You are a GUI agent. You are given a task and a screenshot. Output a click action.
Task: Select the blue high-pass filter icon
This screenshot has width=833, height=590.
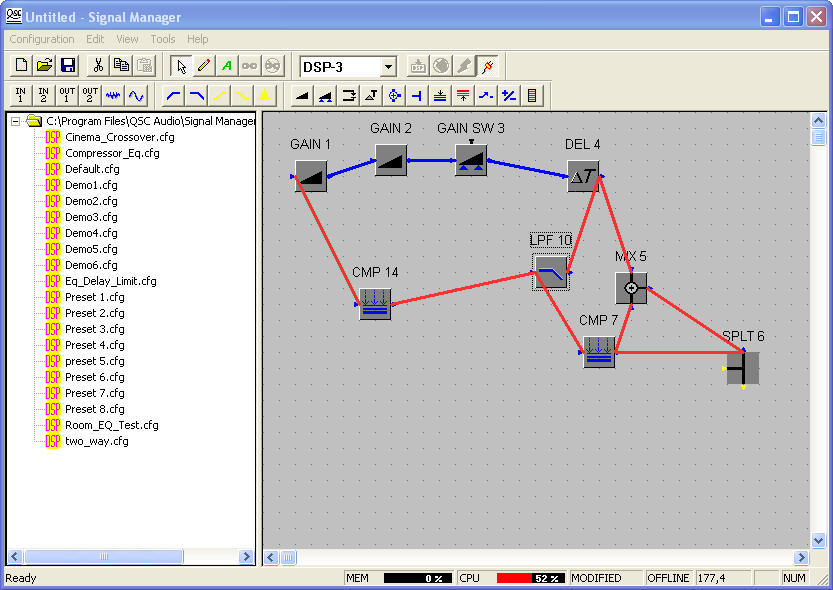point(173,96)
